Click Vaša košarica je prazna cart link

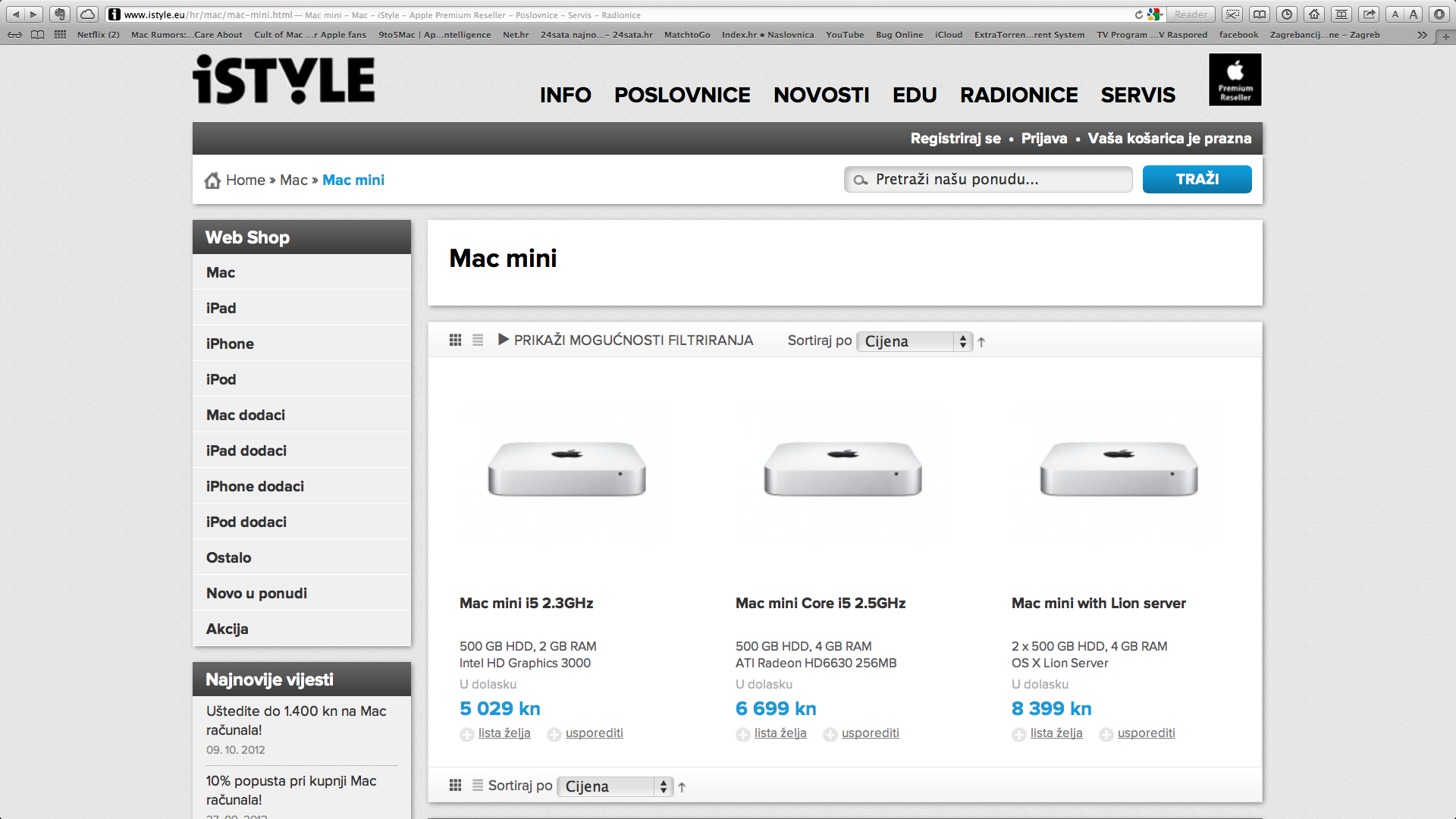coord(1169,138)
